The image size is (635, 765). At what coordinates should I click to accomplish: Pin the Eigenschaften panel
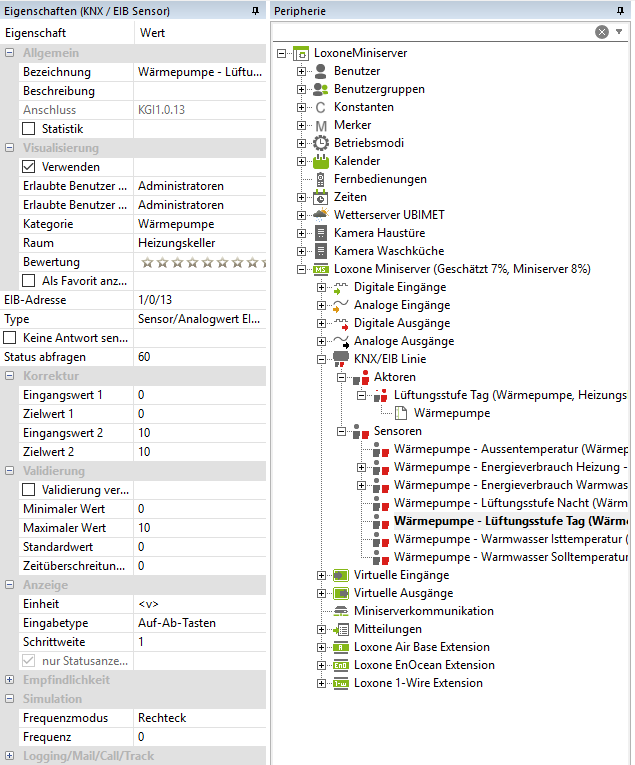(256, 11)
